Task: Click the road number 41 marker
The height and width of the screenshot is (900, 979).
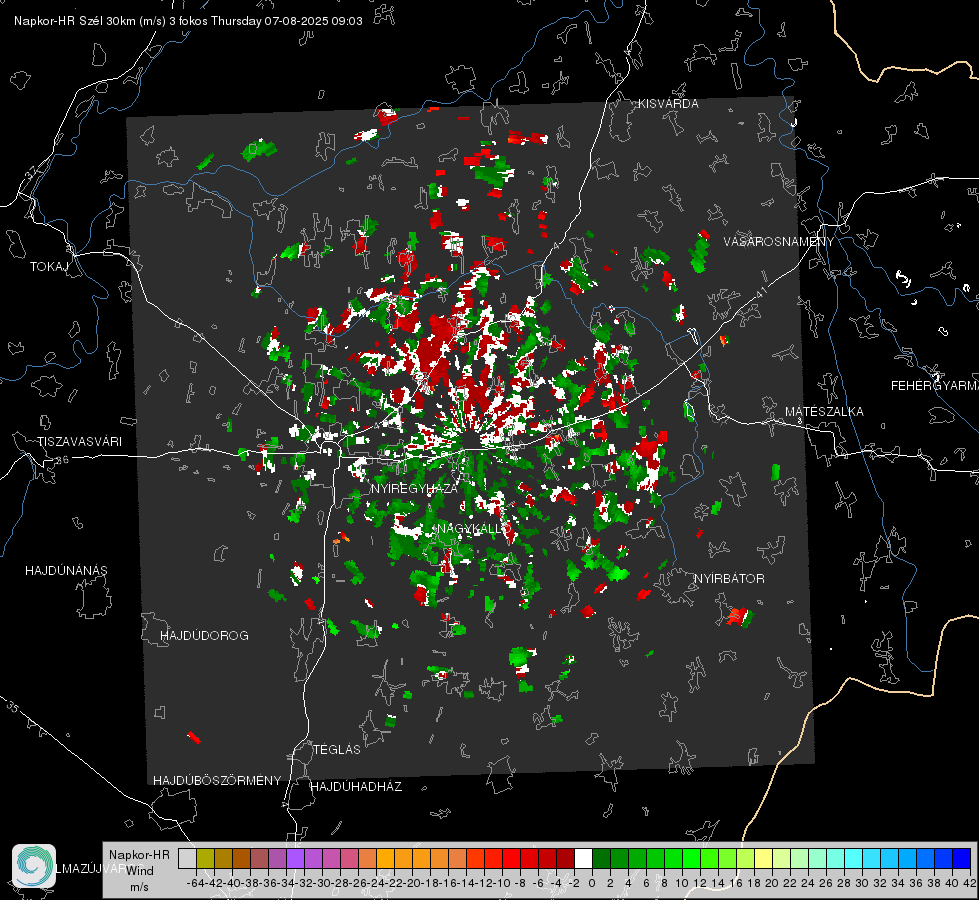Action: pos(760,292)
